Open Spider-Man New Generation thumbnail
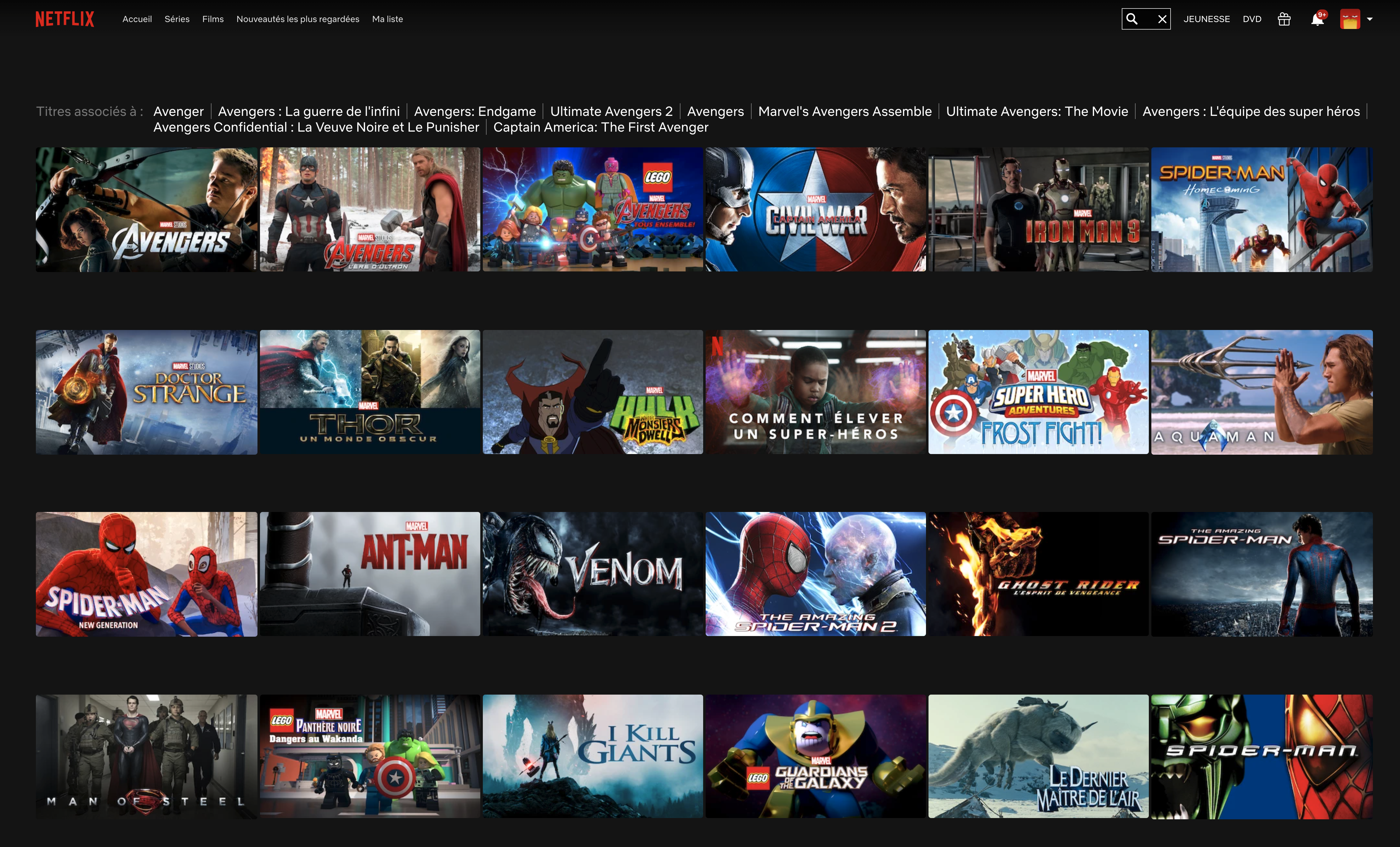Screen dimensions: 1400x847 point(147,574)
